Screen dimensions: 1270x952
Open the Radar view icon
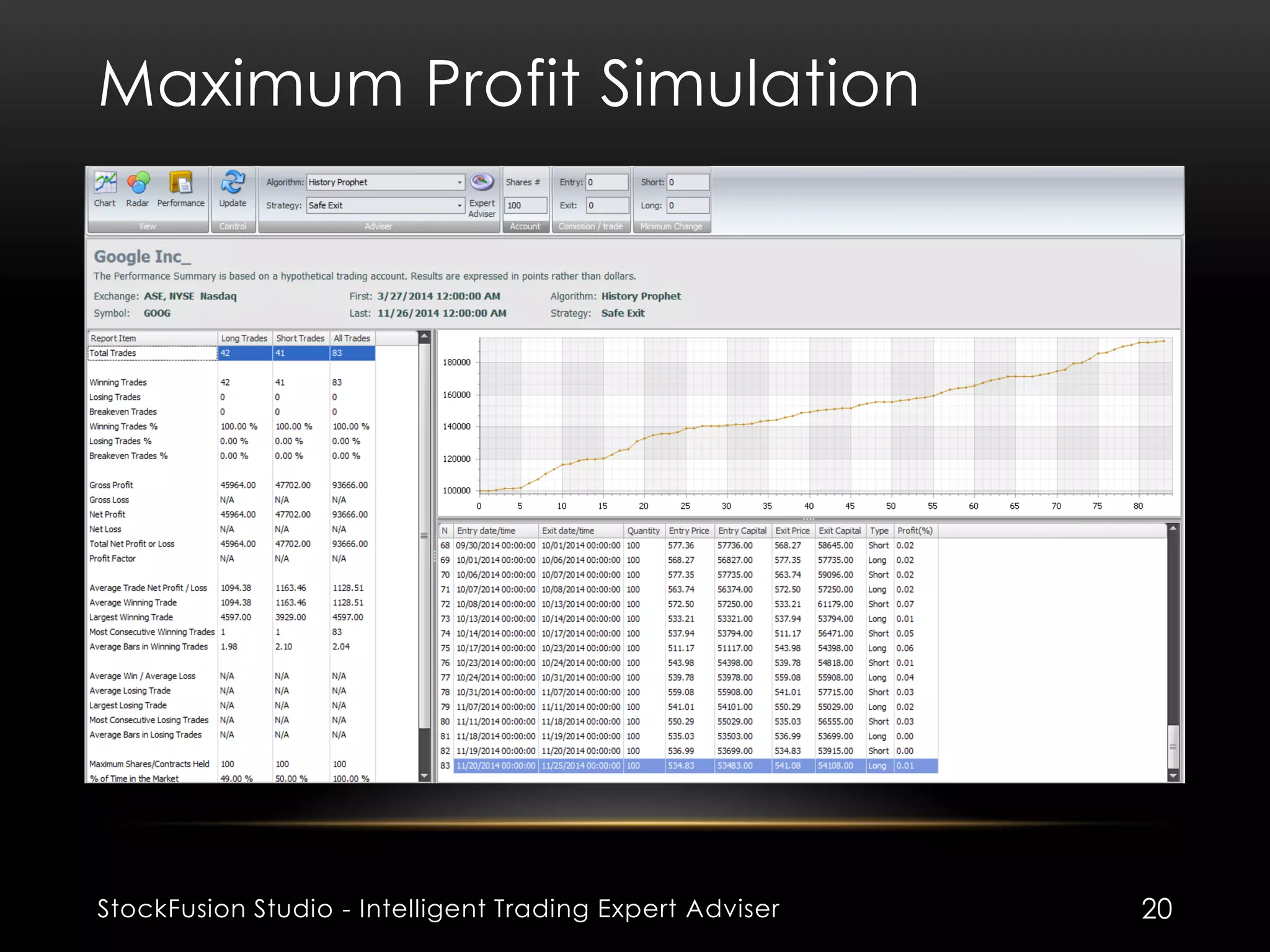tap(138, 189)
